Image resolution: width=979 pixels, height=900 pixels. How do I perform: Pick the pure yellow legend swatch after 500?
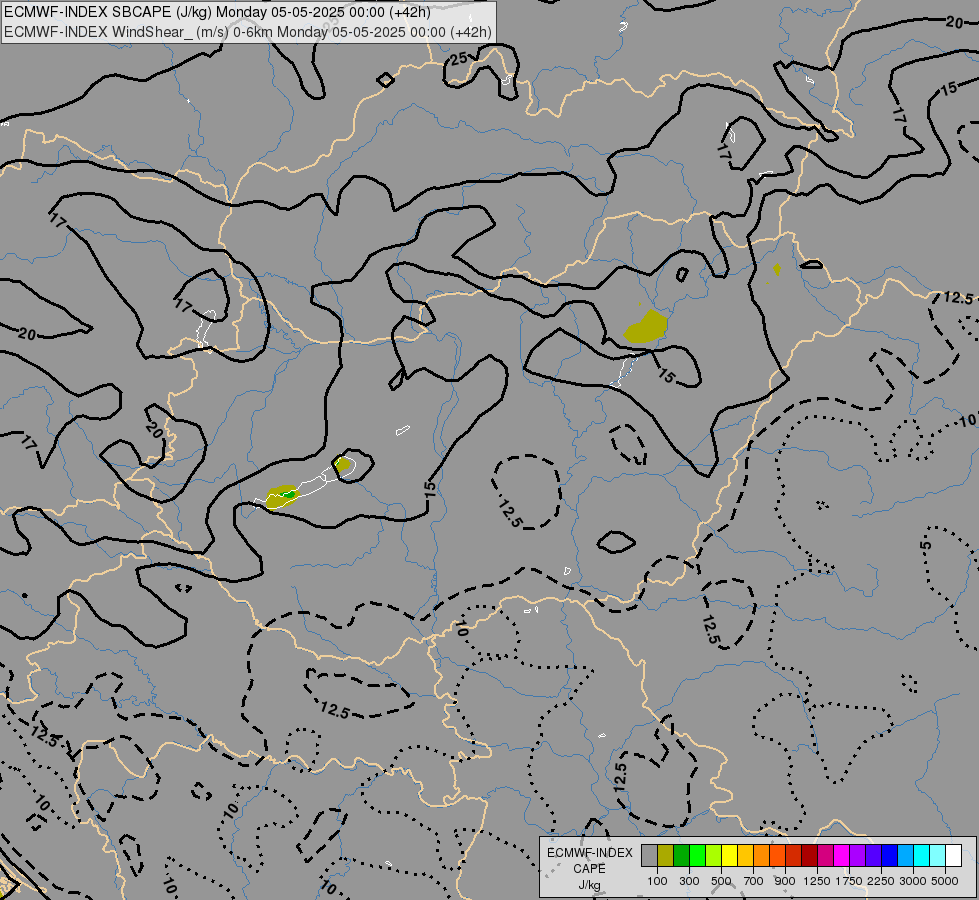point(729,855)
